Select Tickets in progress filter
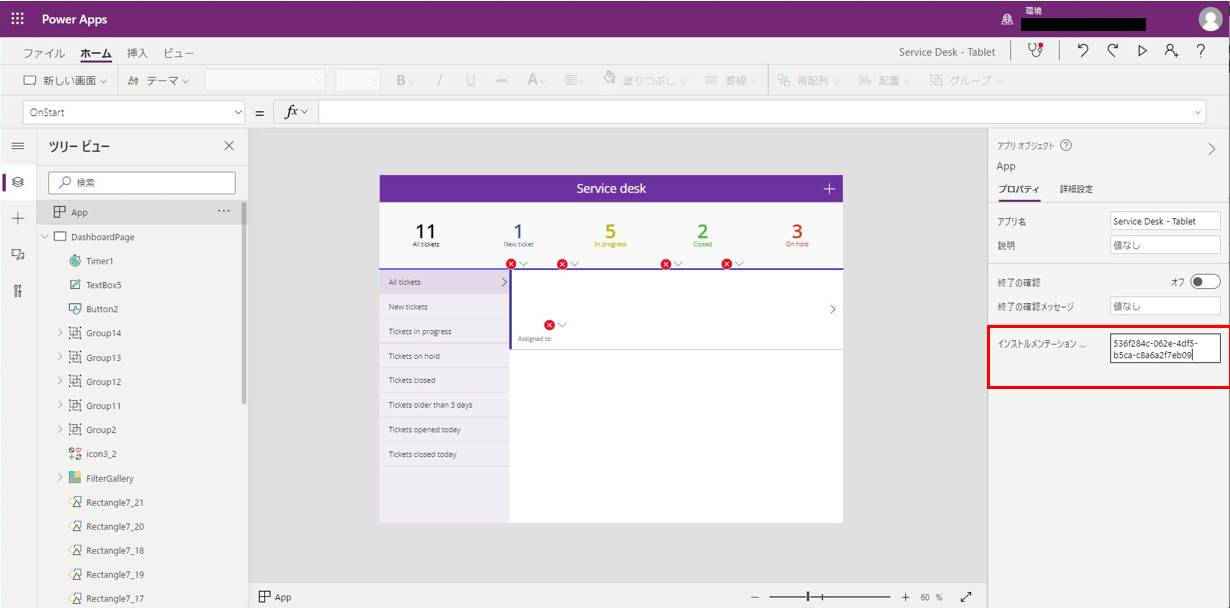1230x608 pixels. click(x=445, y=331)
